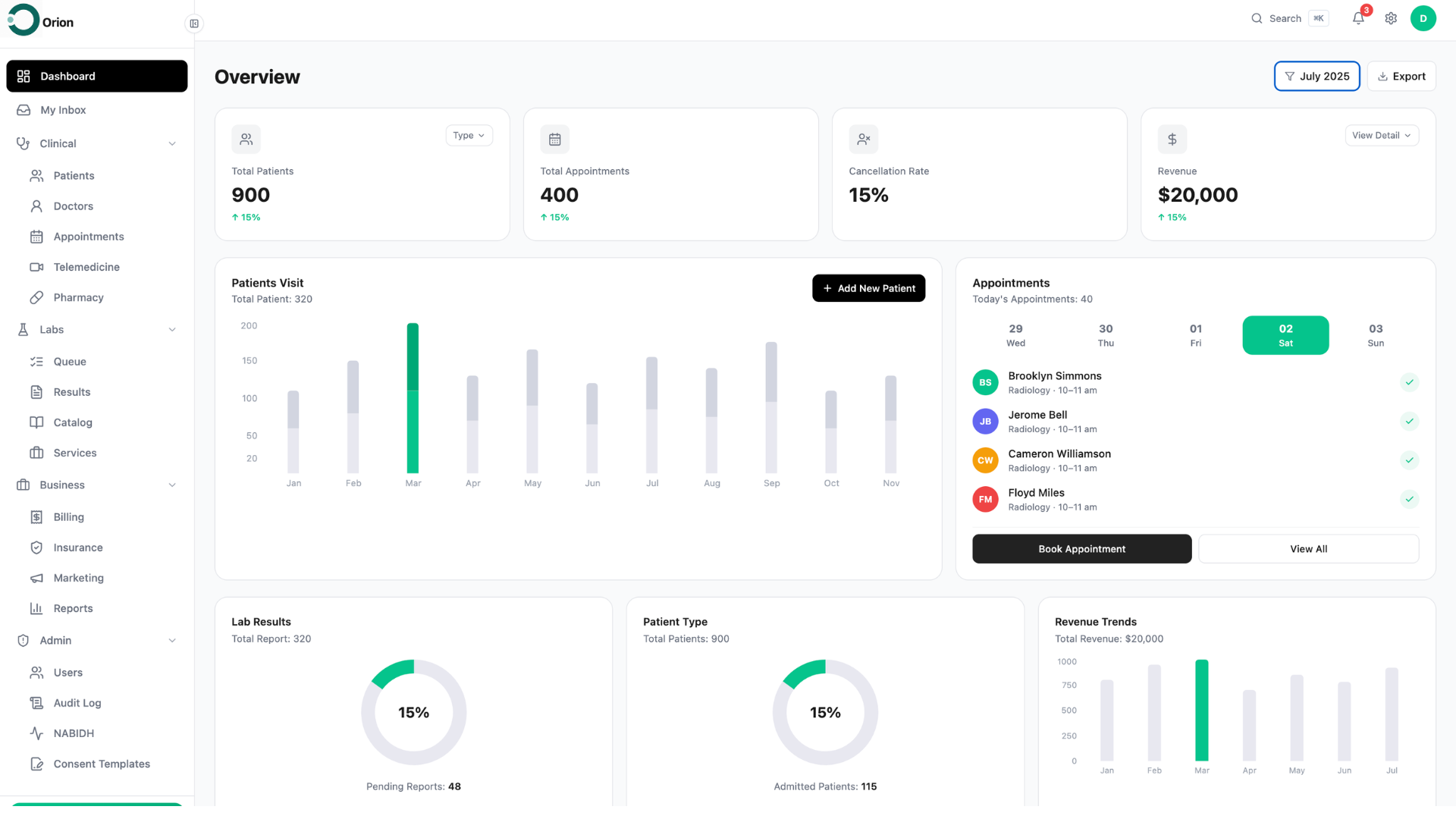Open Appointments in sidebar

click(x=97, y=237)
